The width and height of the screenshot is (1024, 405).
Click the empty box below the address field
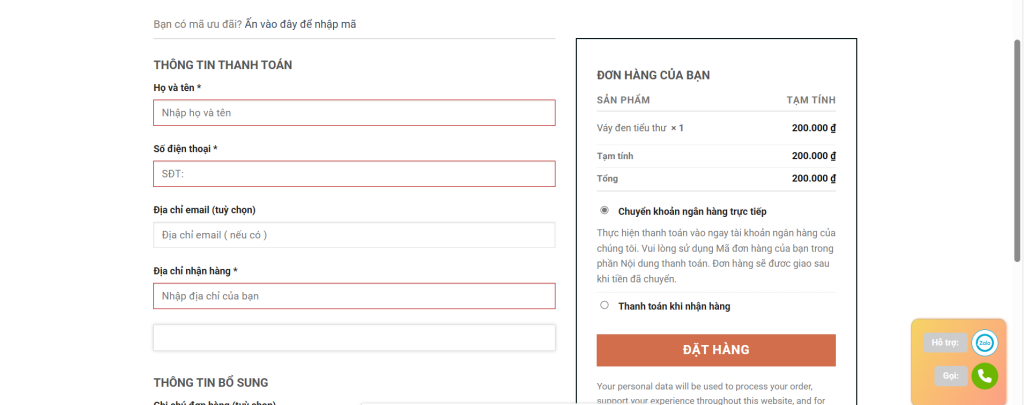[354, 338]
